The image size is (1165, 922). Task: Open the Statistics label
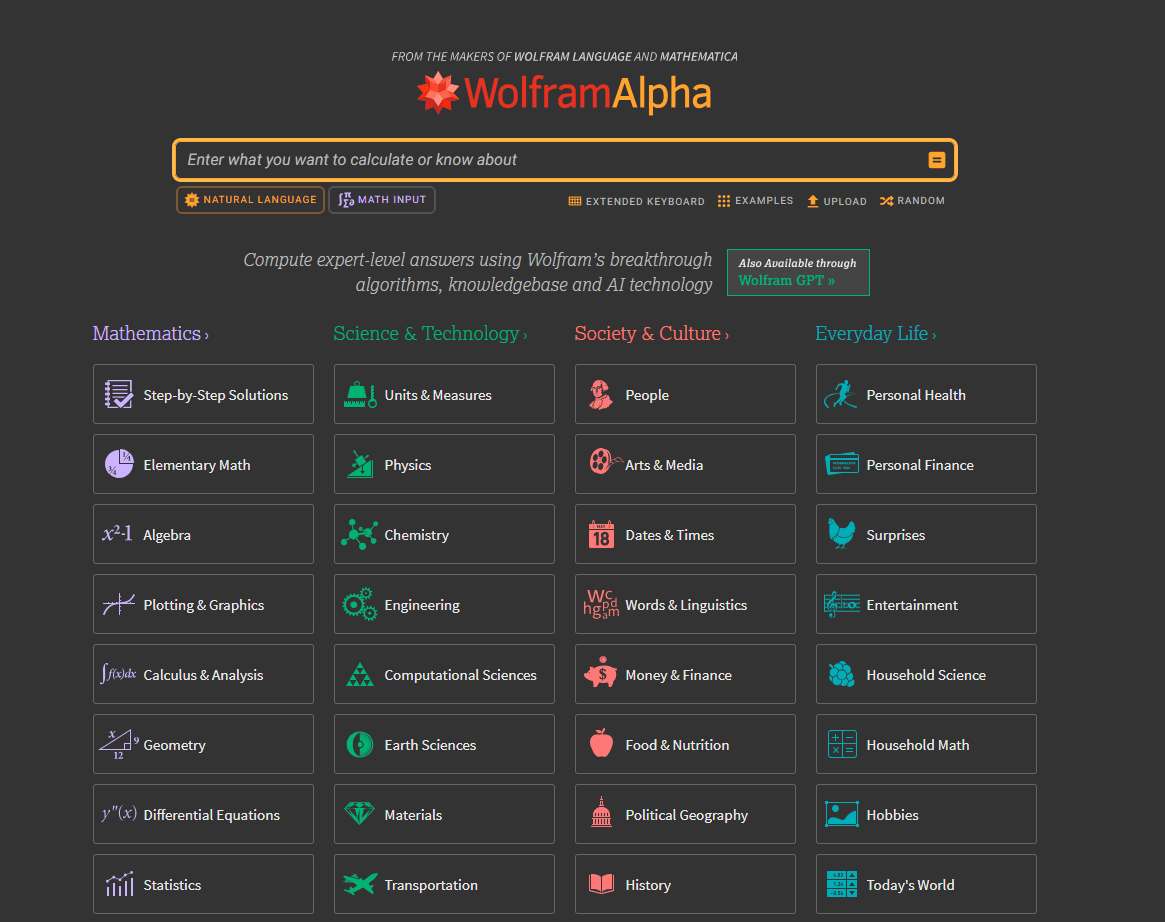tap(172, 885)
